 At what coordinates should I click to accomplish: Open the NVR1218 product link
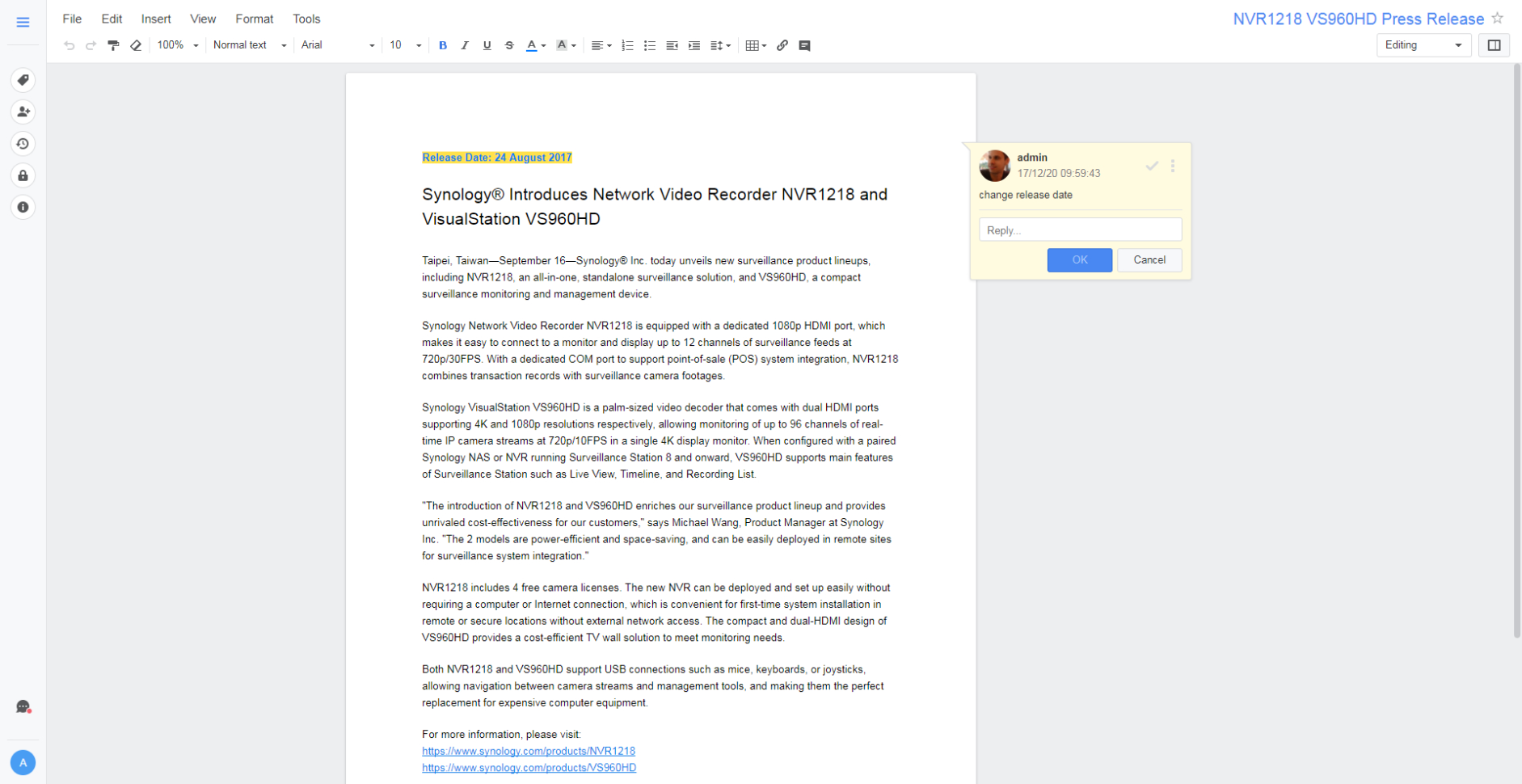pos(529,751)
